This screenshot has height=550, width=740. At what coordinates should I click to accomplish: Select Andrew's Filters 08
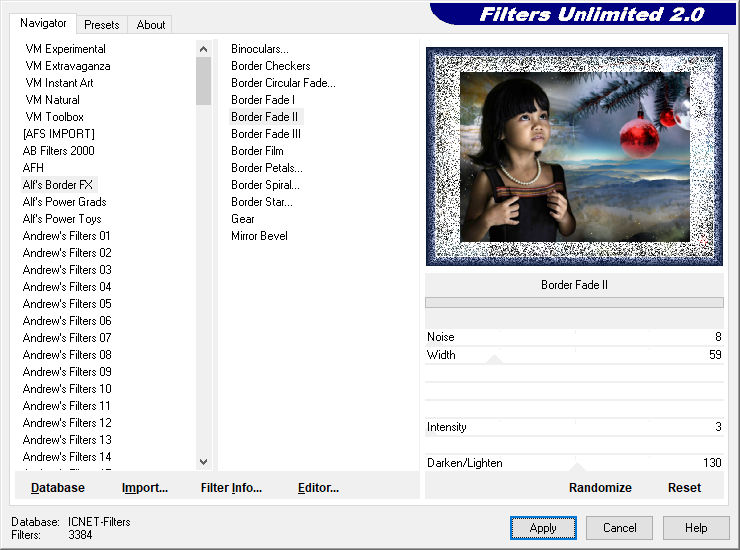pos(67,355)
